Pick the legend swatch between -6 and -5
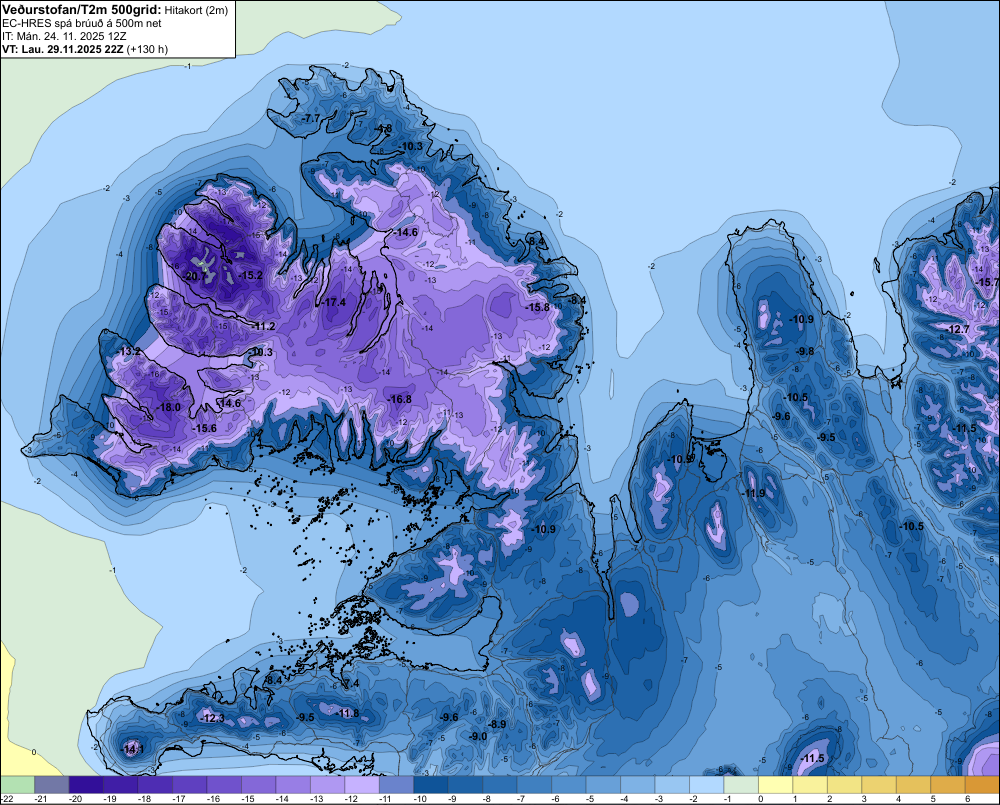 point(568,784)
